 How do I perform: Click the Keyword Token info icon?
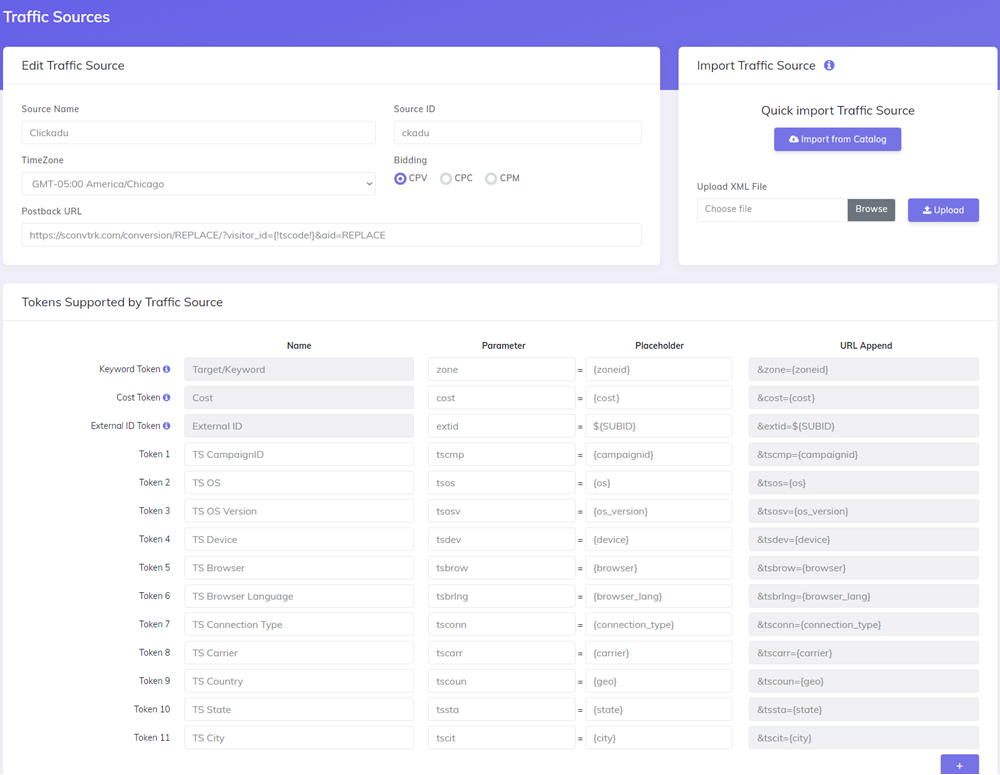167,370
